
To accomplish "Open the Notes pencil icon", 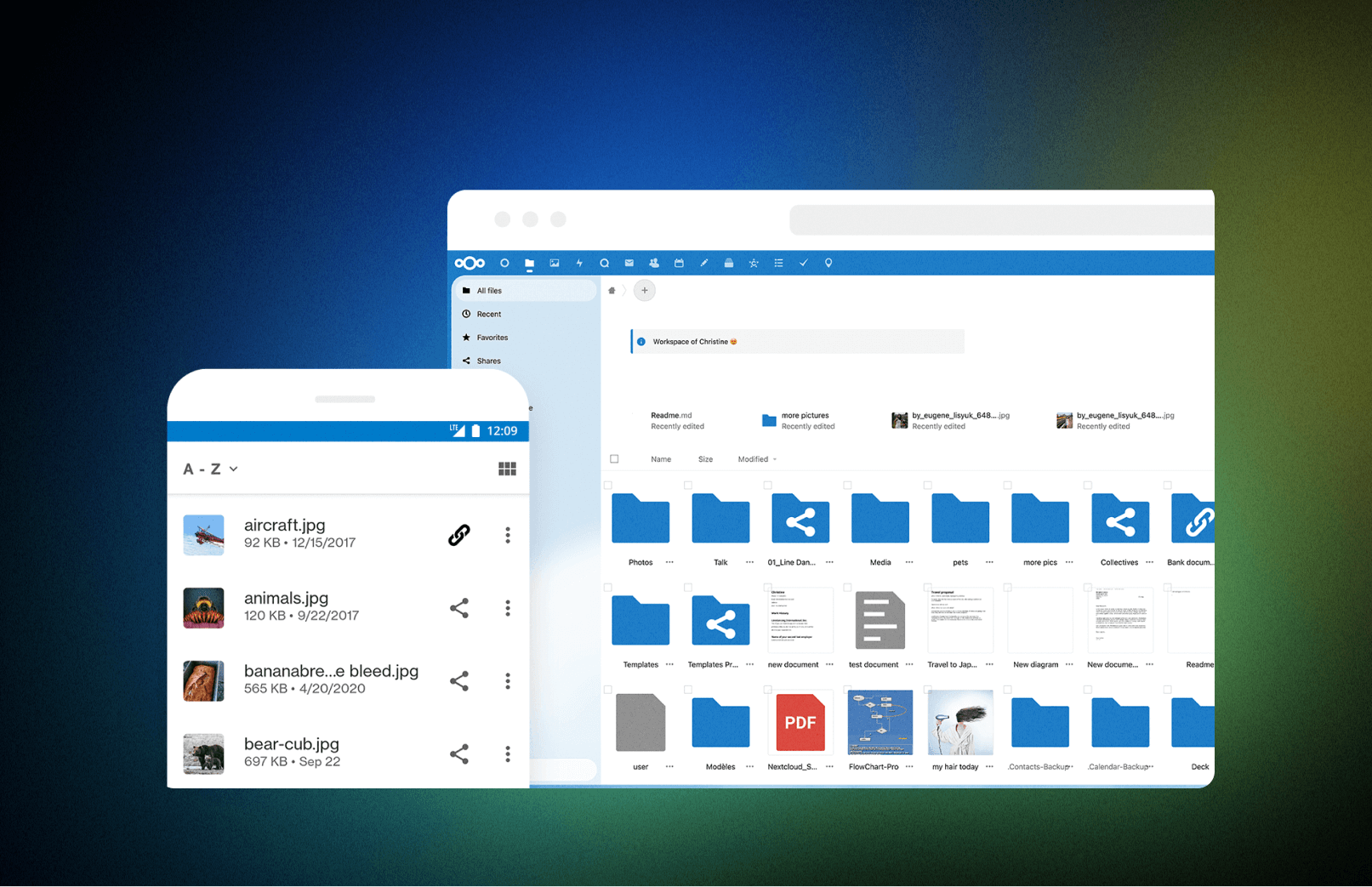I will click(703, 264).
